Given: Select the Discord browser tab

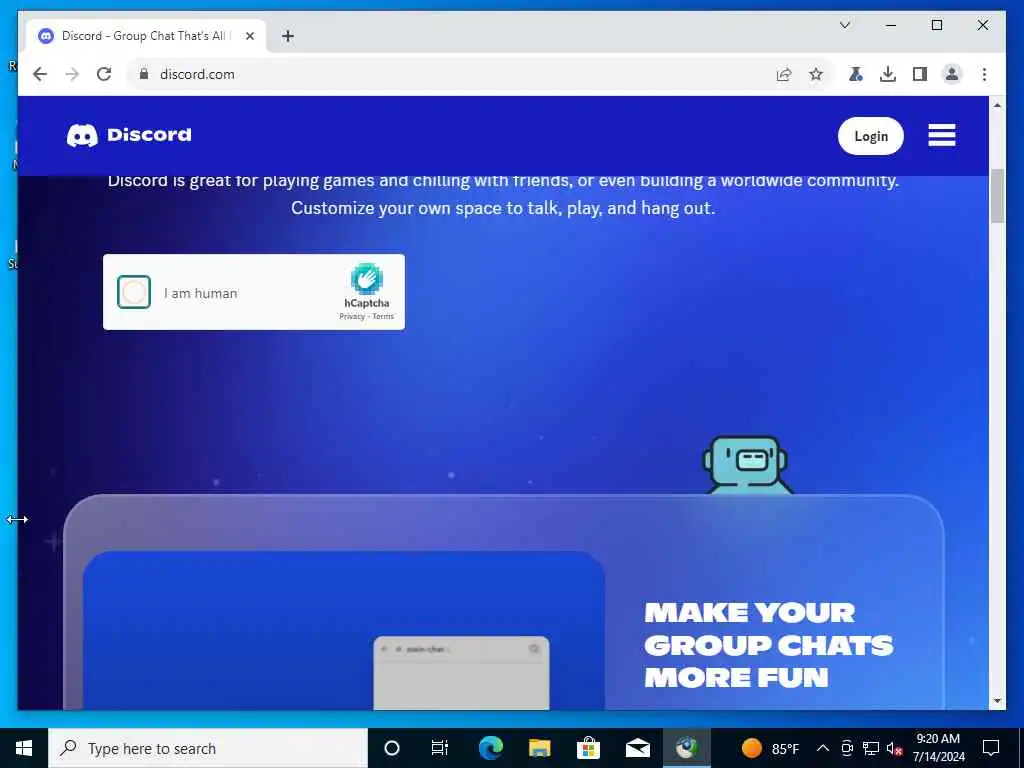Looking at the screenshot, I should tap(145, 36).
